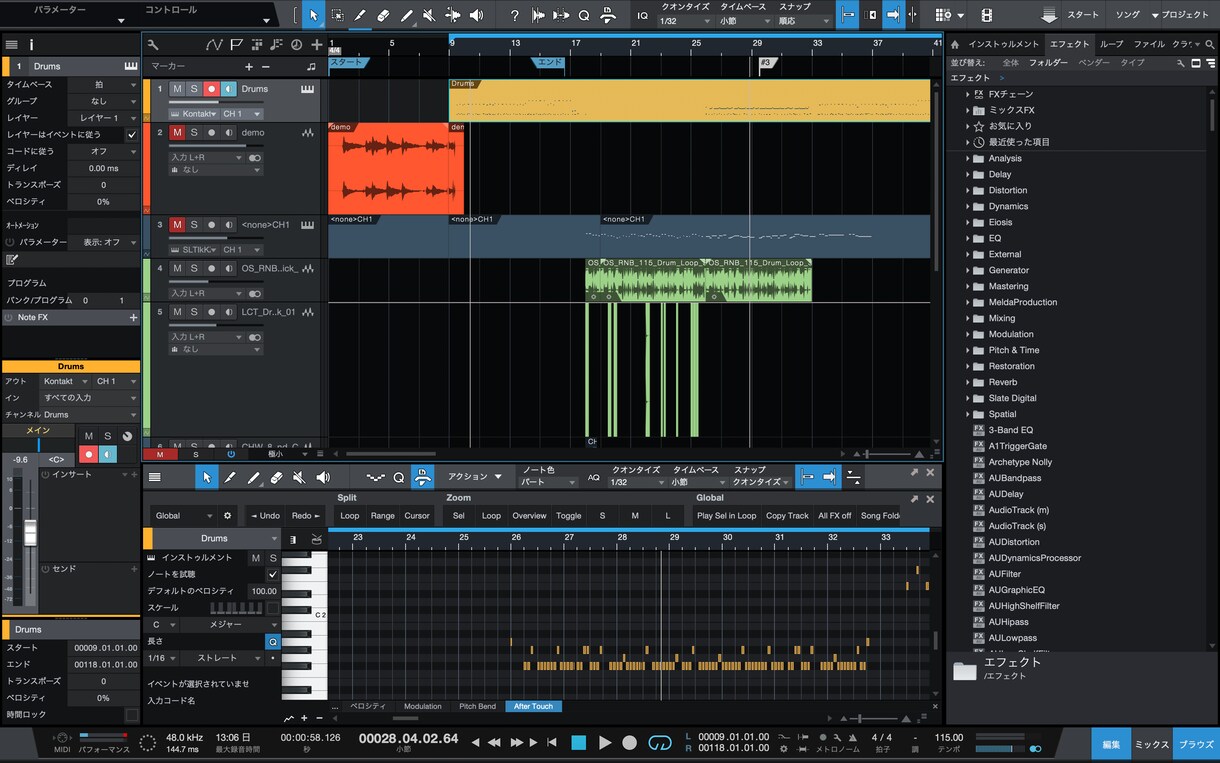Expand the Dynamics effects folder
Viewport: 1220px width, 763px height.
pyautogui.click(x=968, y=206)
